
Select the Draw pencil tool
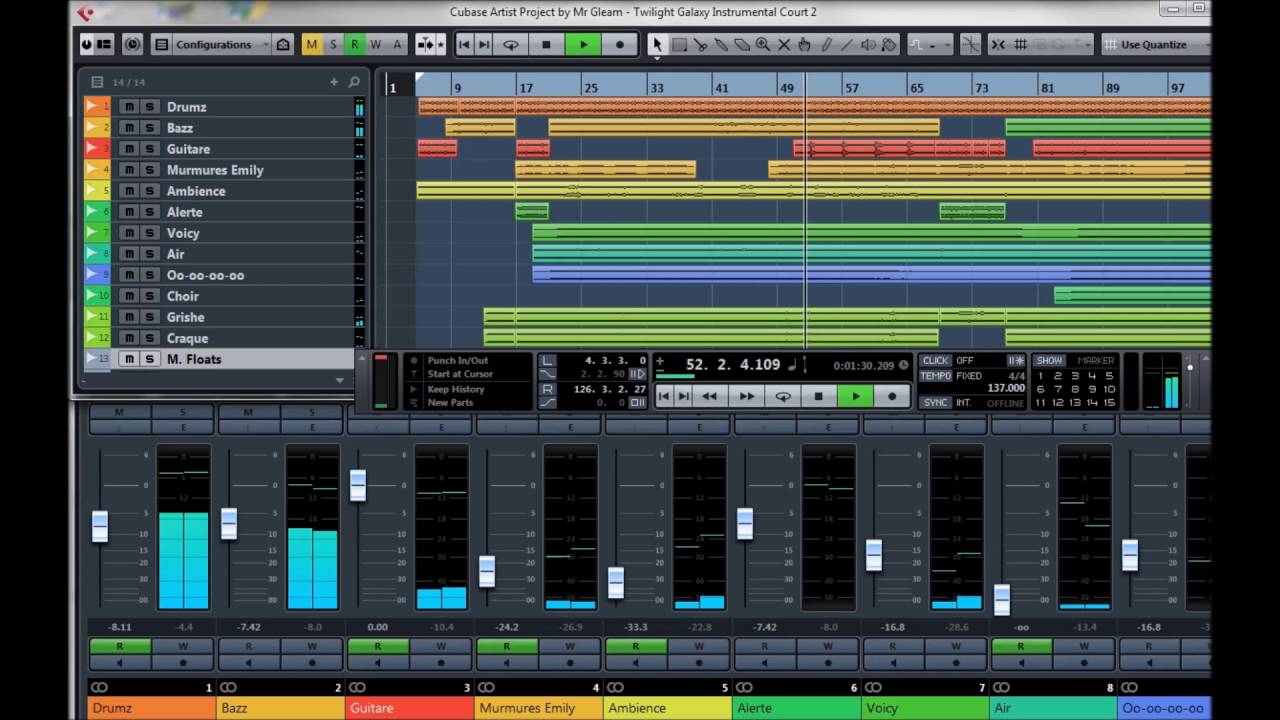click(826, 44)
